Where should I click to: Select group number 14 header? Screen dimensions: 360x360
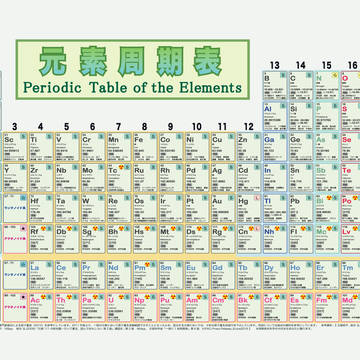pyautogui.click(x=301, y=65)
